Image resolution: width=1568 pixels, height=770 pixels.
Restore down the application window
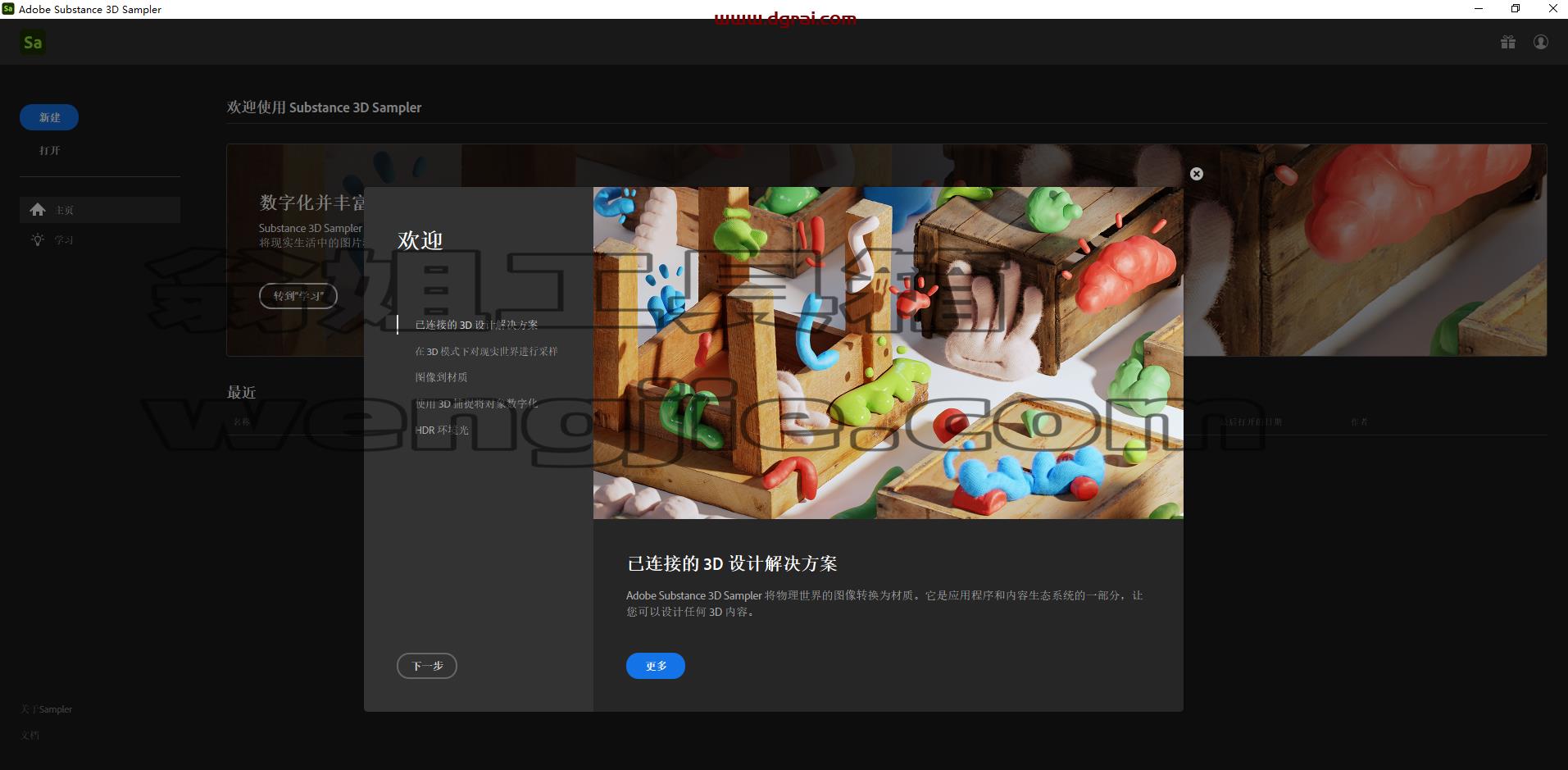pos(1516,9)
